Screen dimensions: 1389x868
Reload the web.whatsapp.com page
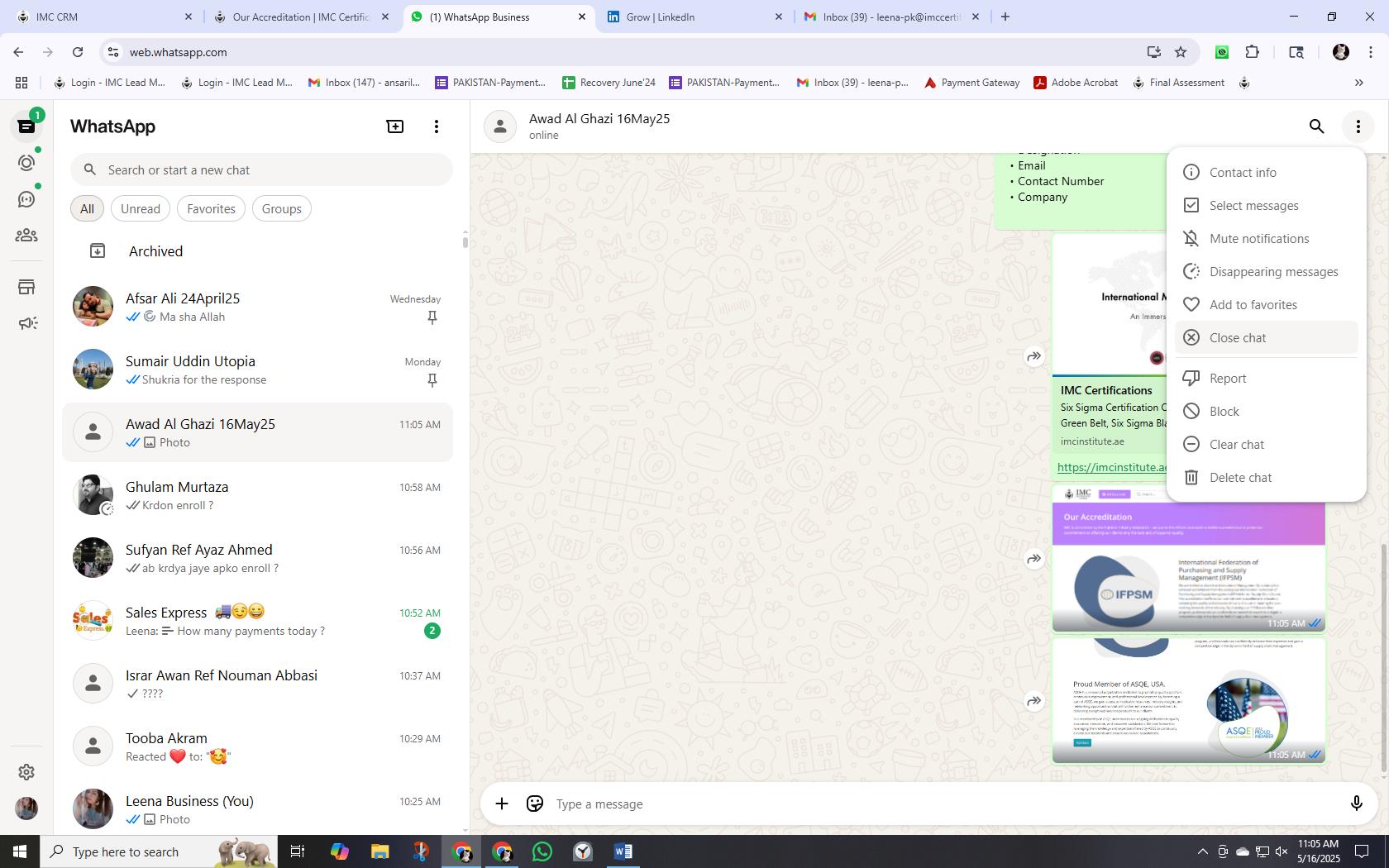pyautogui.click(x=78, y=52)
